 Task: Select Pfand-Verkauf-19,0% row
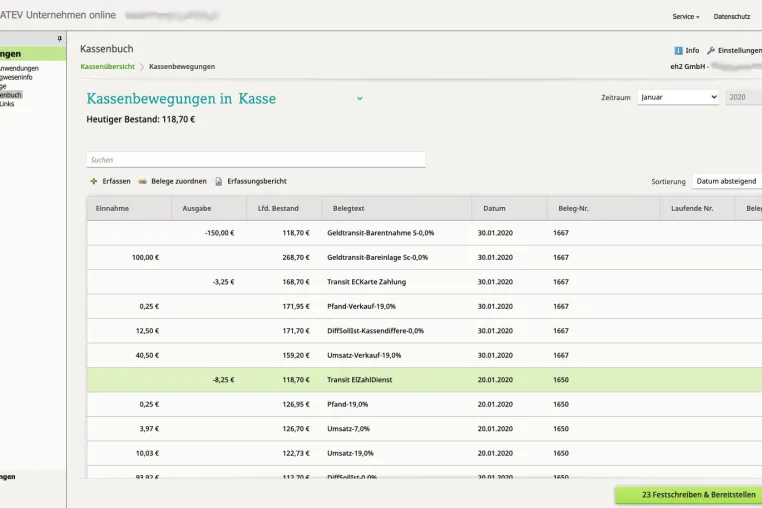[x=424, y=306]
